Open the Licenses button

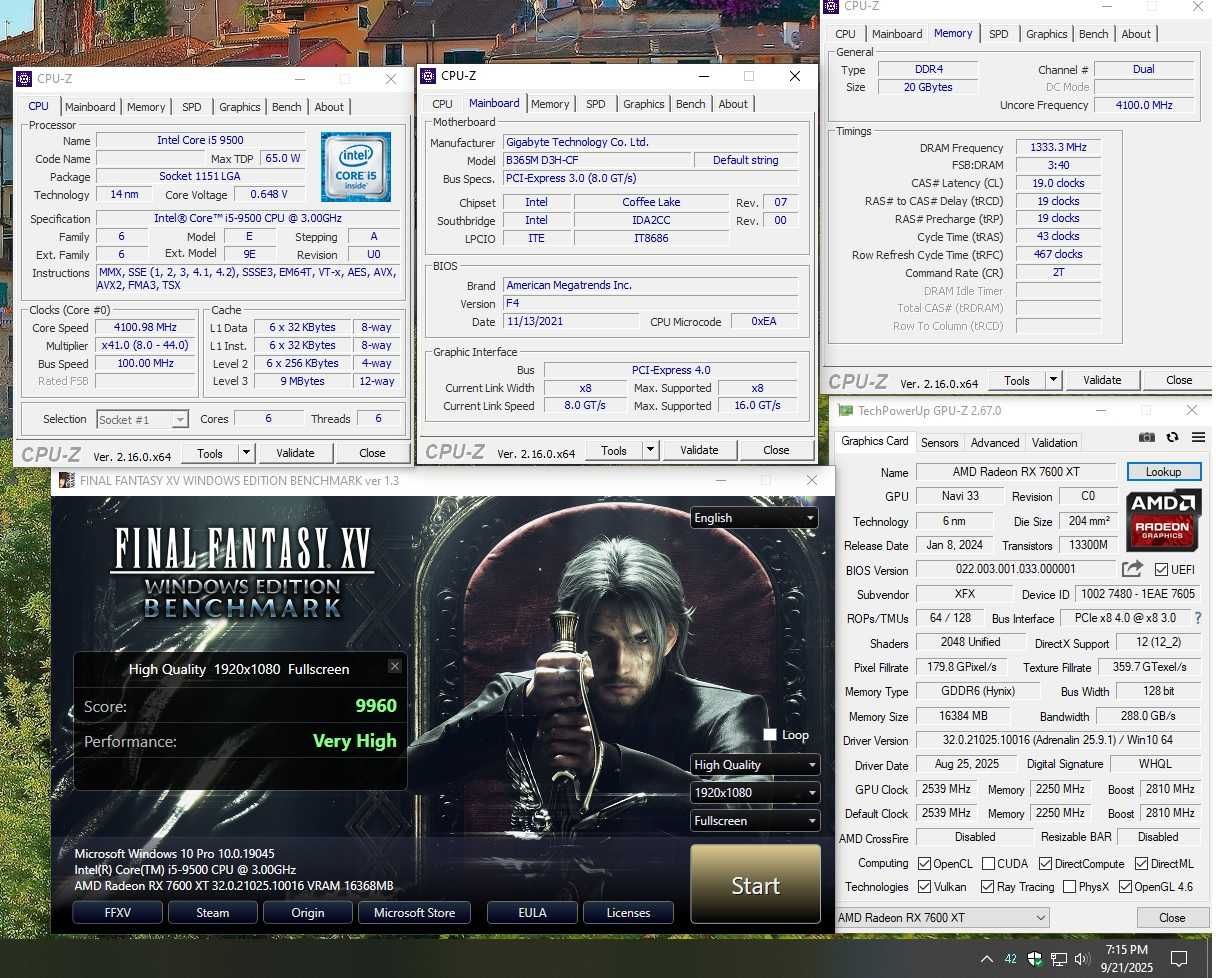pyautogui.click(x=628, y=912)
